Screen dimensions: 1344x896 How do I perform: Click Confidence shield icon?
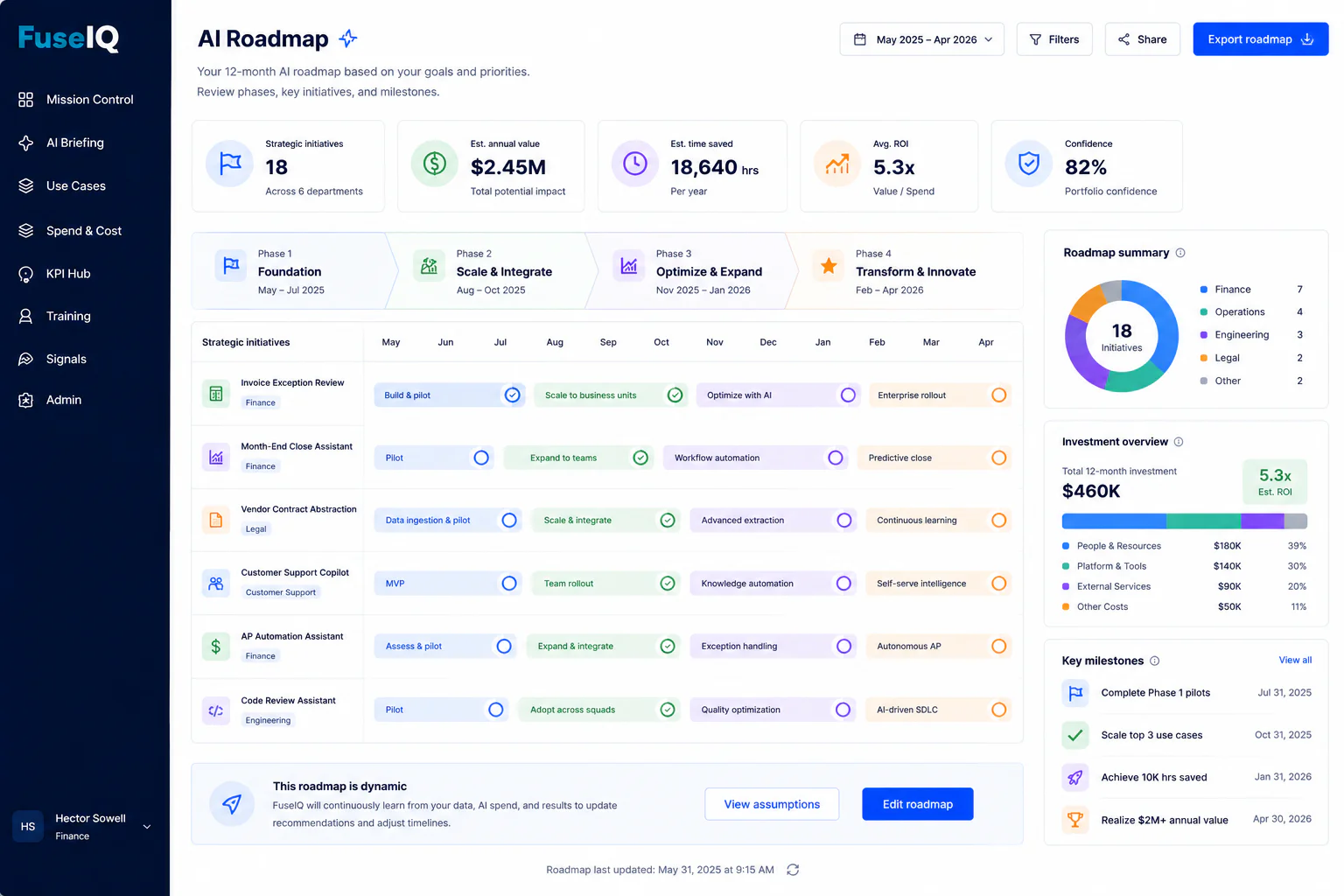(1029, 164)
